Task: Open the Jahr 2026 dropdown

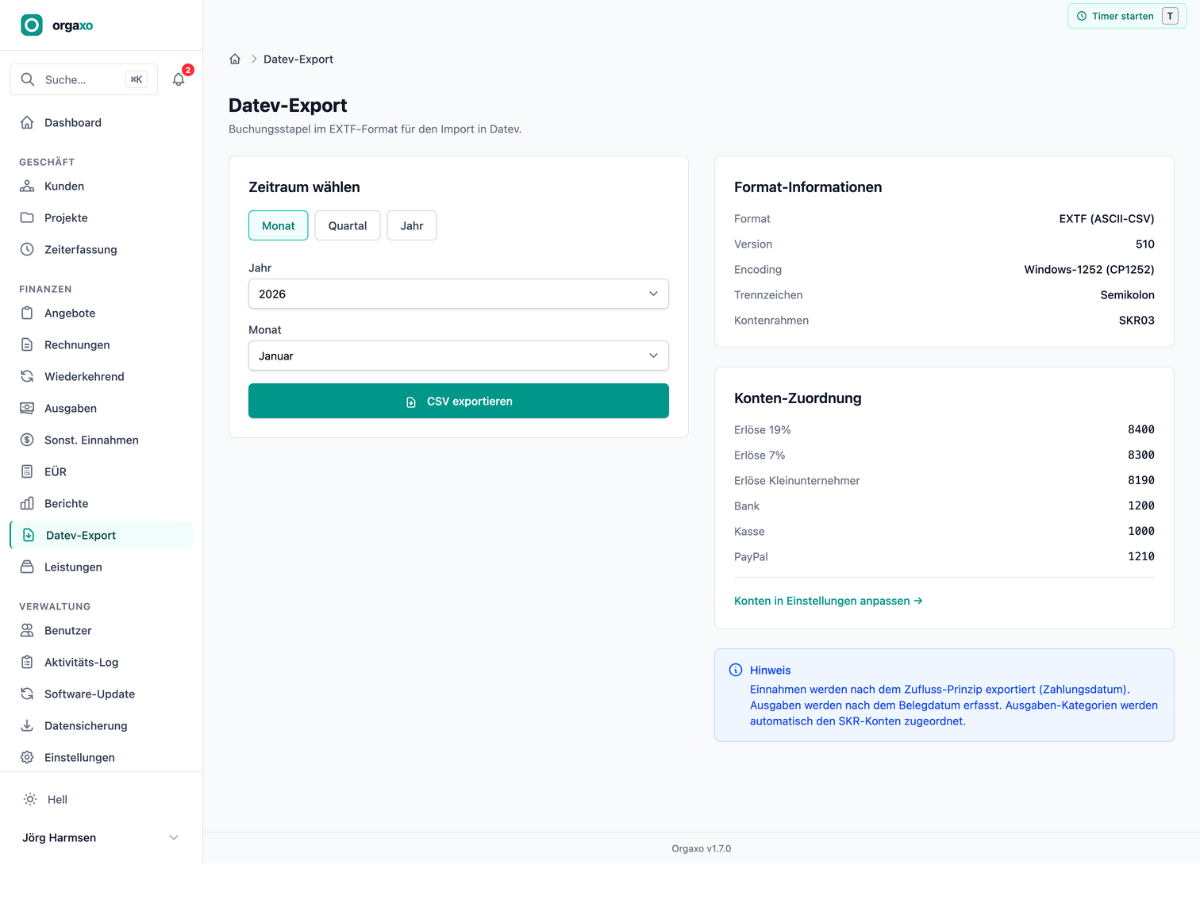Action: point(458,294)
